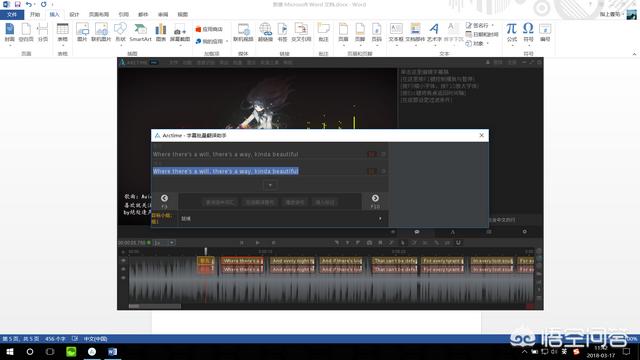Screen dimensions: 640x360
Task: Click the horizontal scrollbar beneath the waveform
Action: (154, 306)
